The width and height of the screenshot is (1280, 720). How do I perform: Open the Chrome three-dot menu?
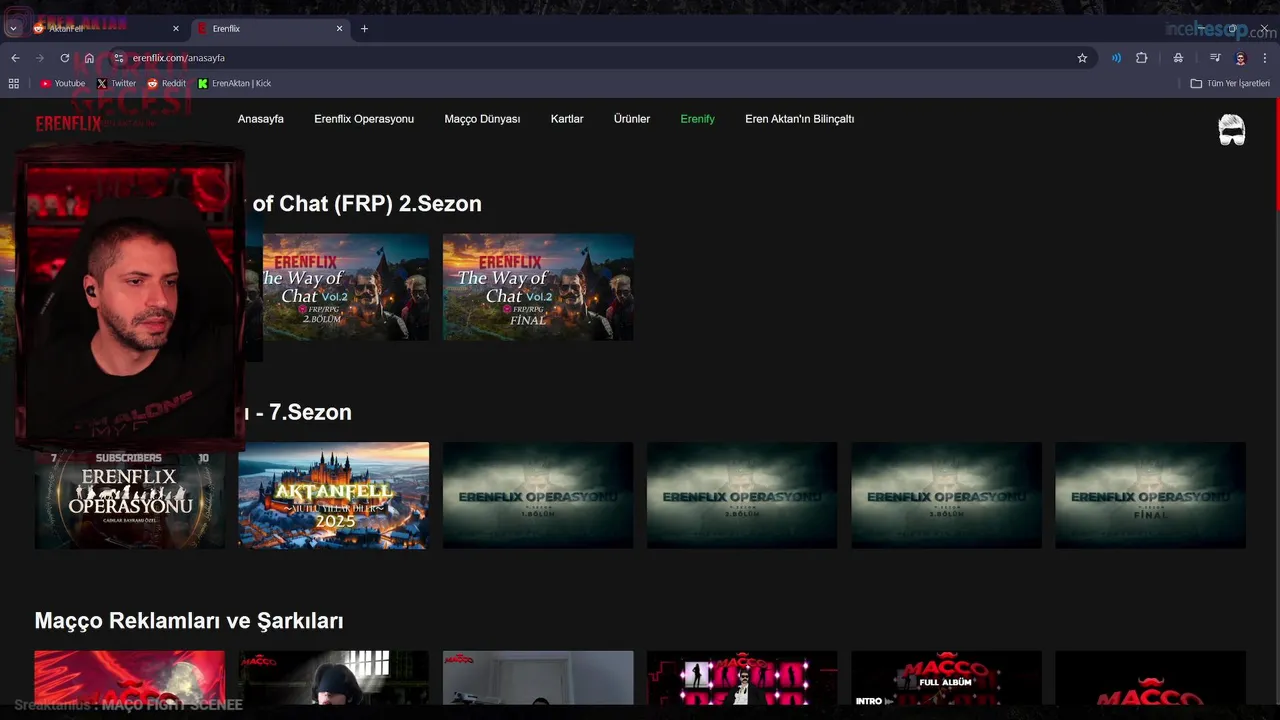click(1265, 58)
